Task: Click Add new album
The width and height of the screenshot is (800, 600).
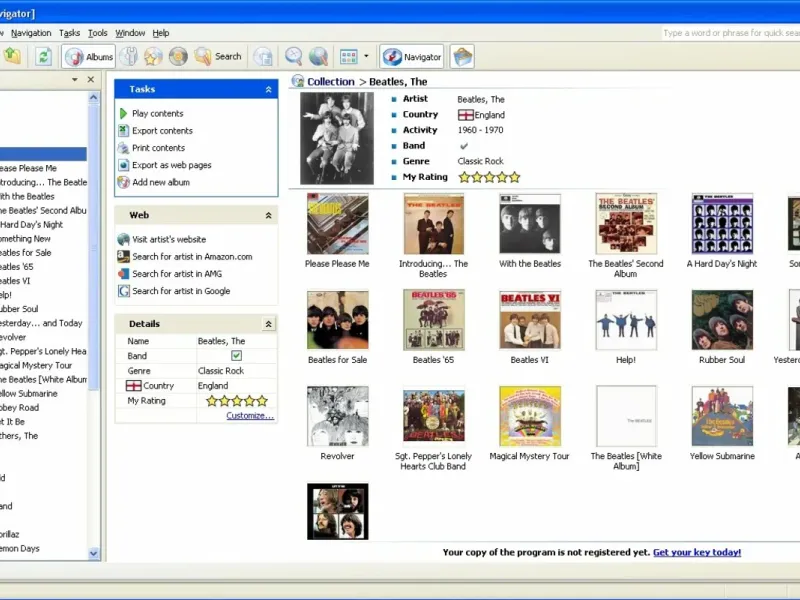Action: [x=161, y=182]
